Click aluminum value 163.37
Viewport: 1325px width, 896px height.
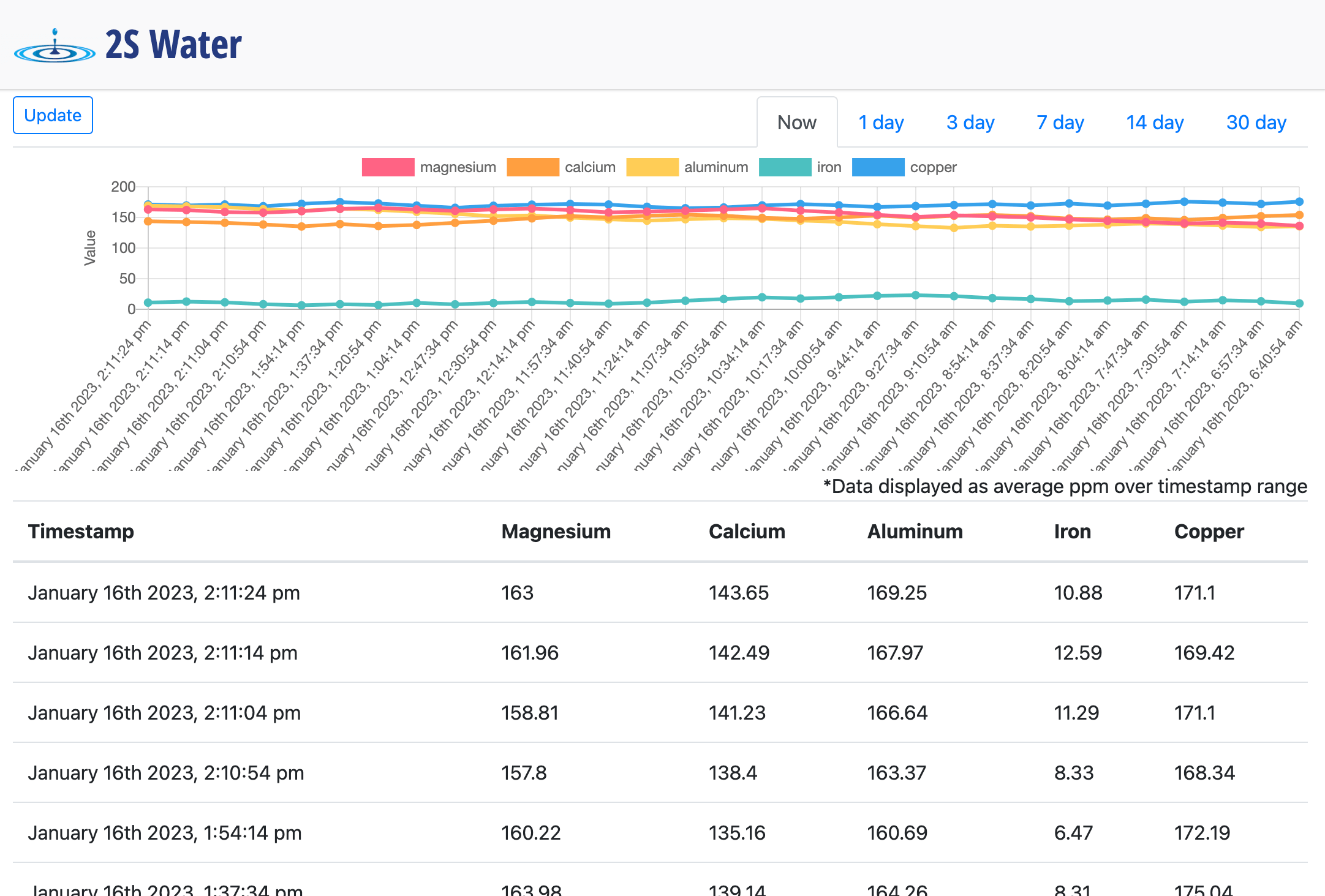pos(896,772)
